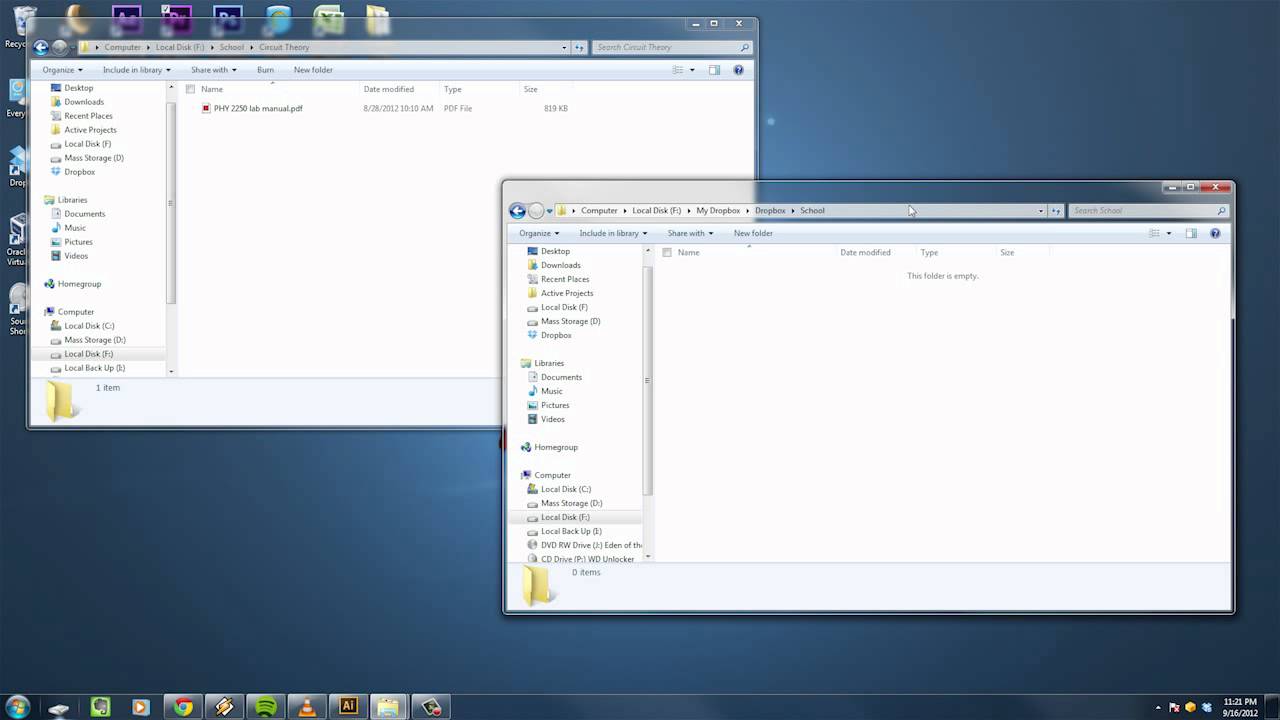Screen dimensions: 1280x720
Task: Open Include in library in School window
Action: pyautogui.click(x=613, y=233)
